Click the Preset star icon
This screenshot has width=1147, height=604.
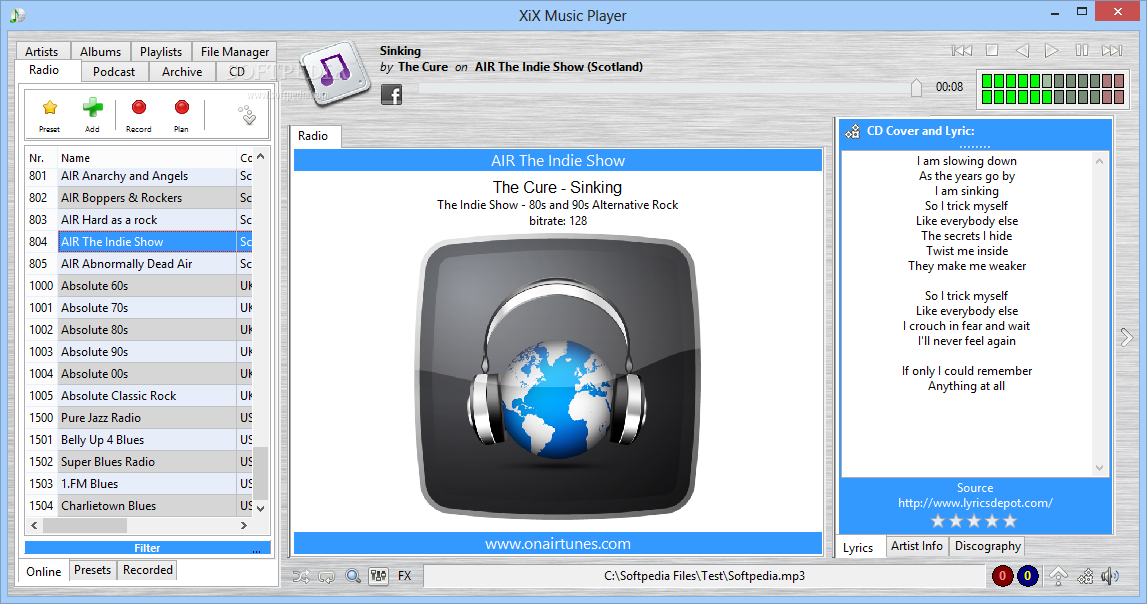(50, 109)
